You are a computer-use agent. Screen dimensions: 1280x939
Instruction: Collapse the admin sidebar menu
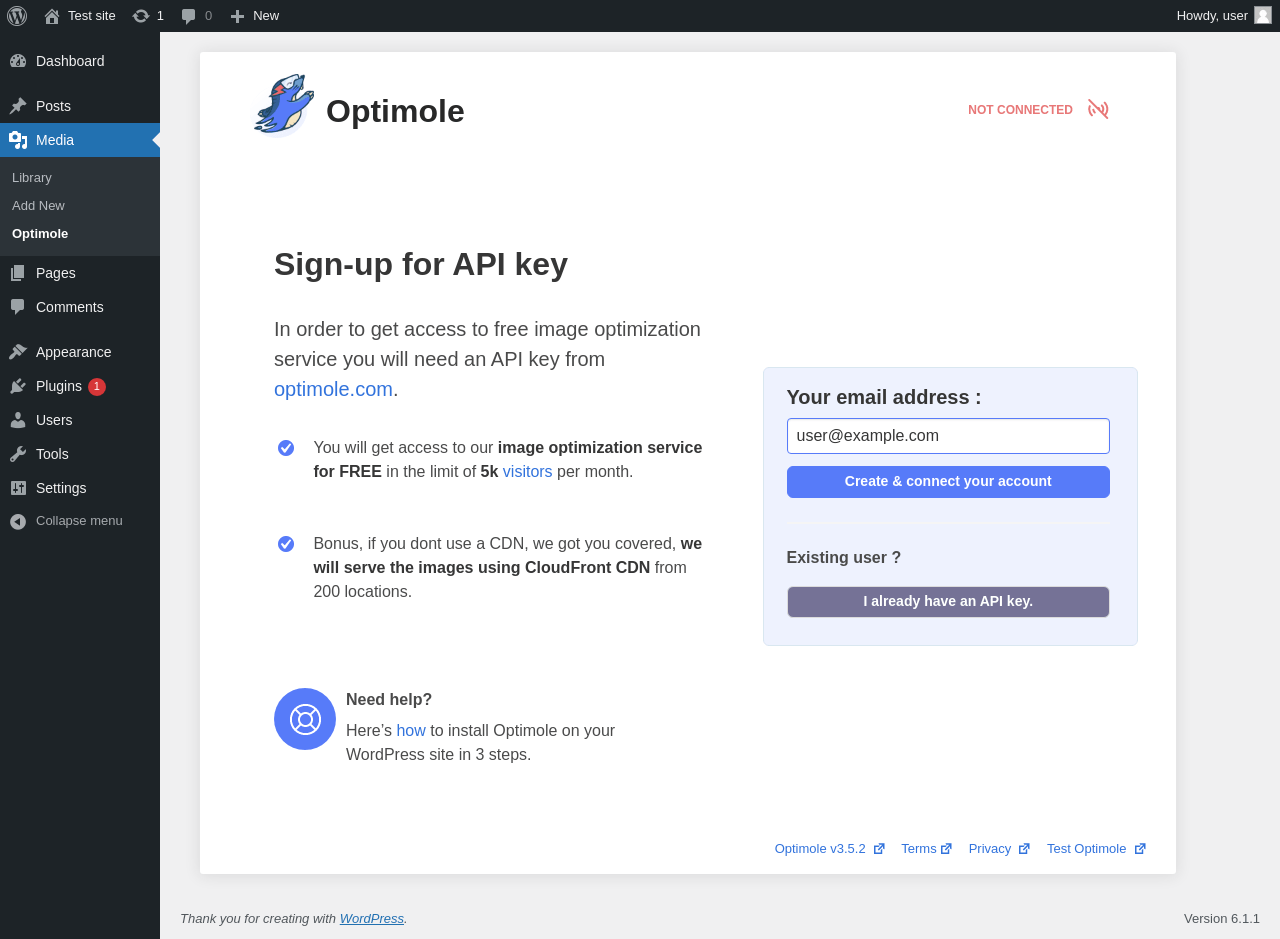pos(80,521)
